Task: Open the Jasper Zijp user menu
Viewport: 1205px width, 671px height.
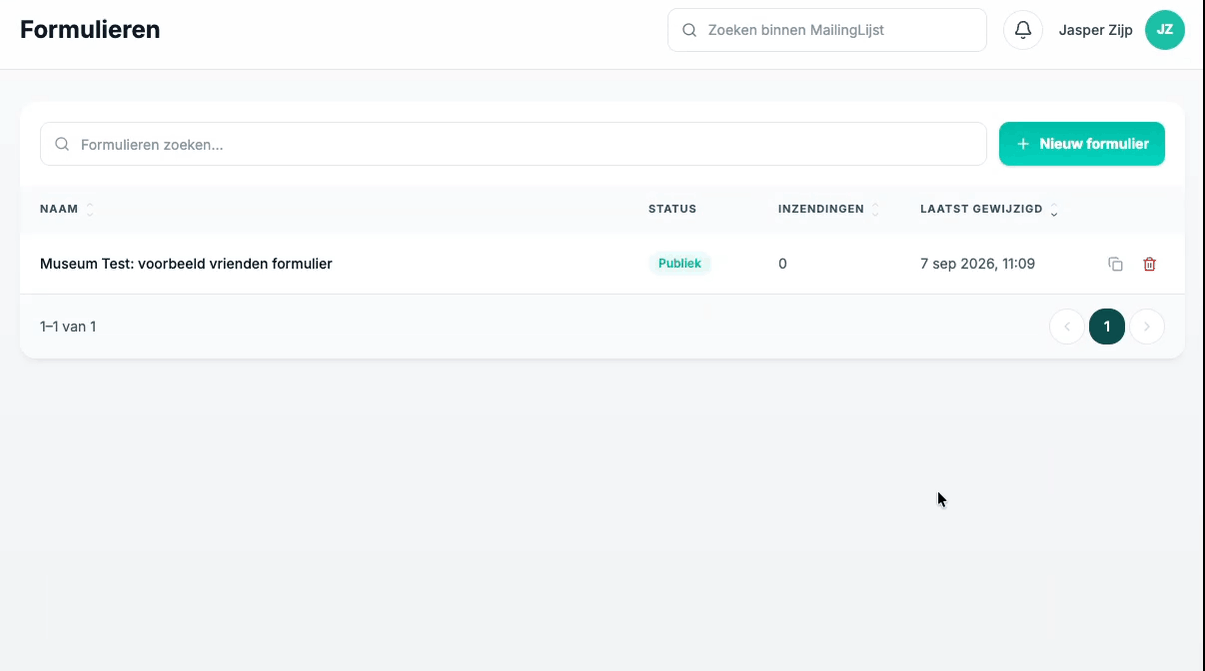Action: point(1096,30)
